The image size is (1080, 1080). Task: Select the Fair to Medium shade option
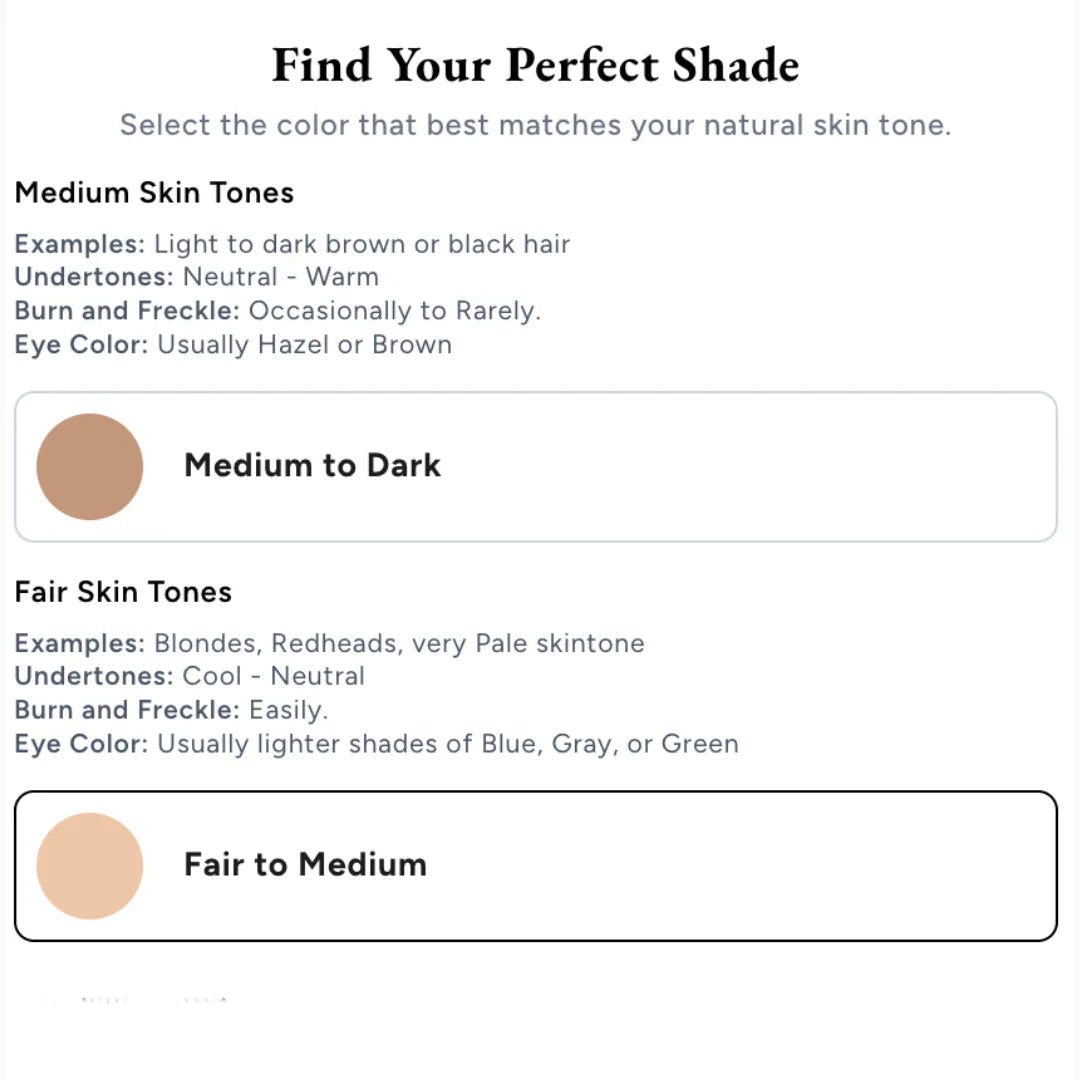(535, 866)
